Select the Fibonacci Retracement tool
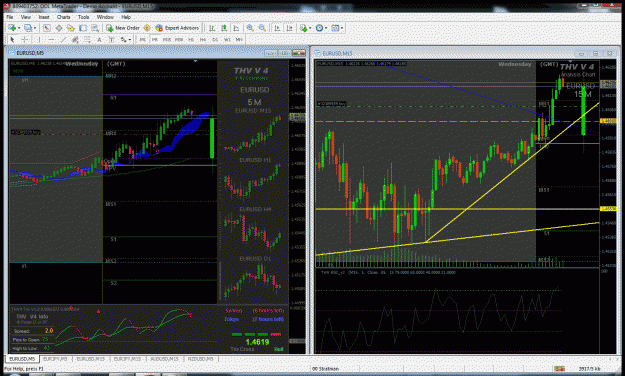 pyautogui.click(x=87, y=39)
